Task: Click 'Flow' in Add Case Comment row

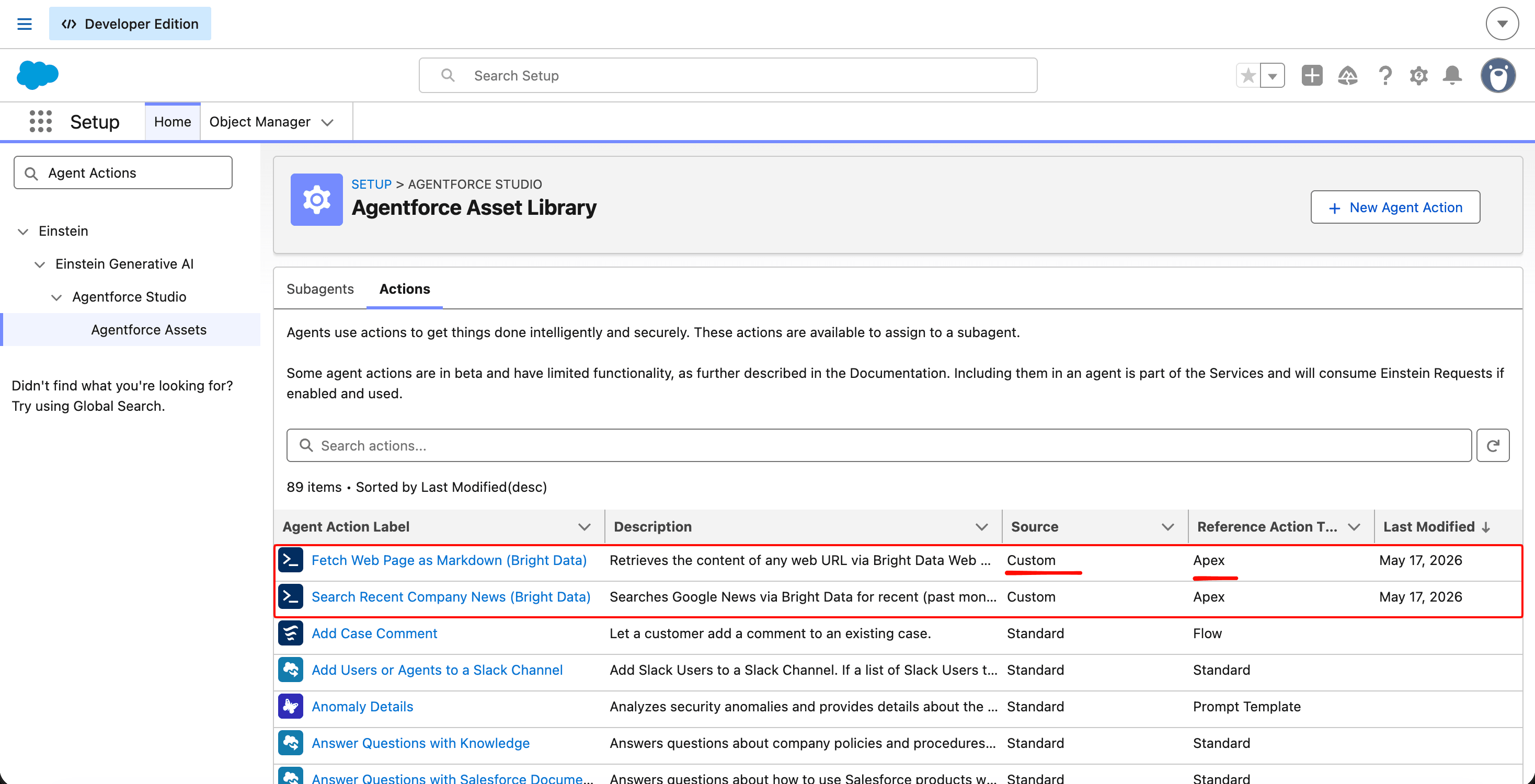Action: pyautogui.click(x=1207, y=634)
